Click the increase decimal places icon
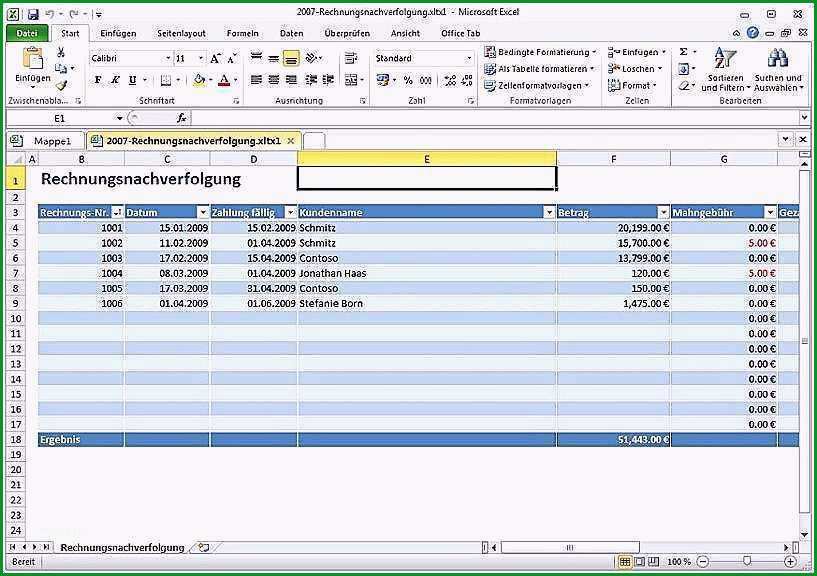817x576 pixels. tap(450, 80)
